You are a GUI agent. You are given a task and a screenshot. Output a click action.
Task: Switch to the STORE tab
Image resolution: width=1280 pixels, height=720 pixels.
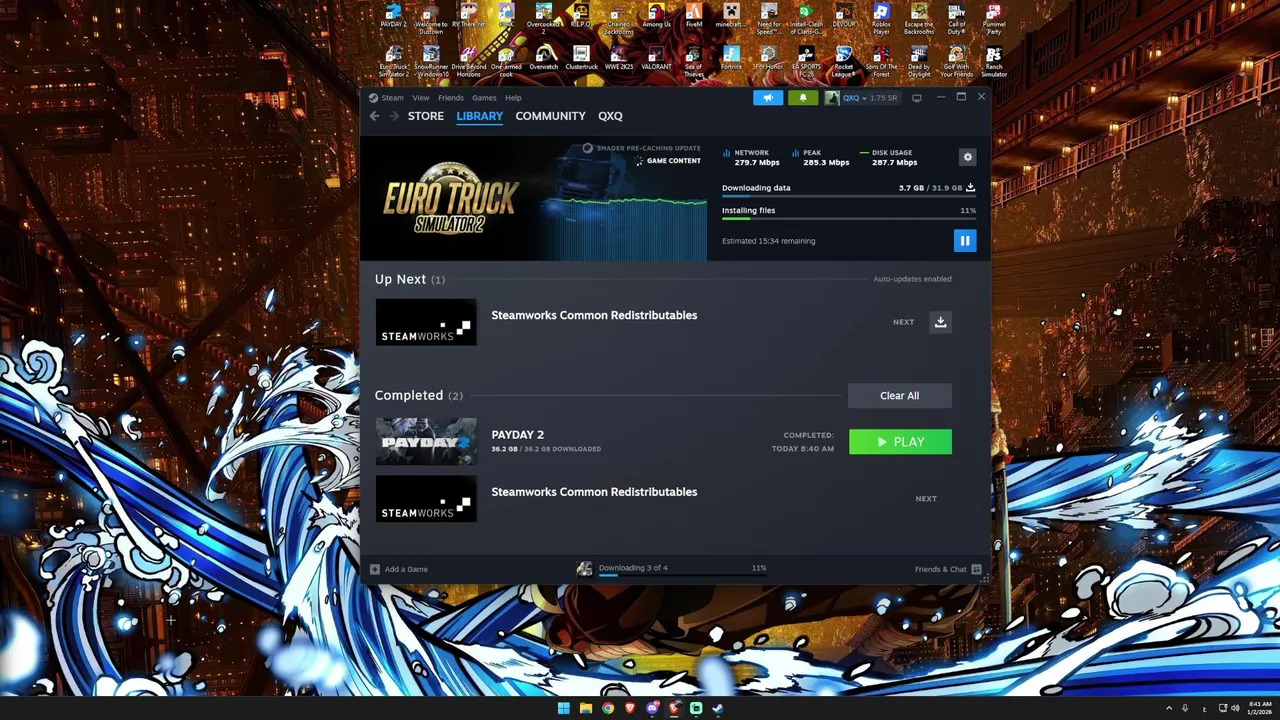coord(426,116)
